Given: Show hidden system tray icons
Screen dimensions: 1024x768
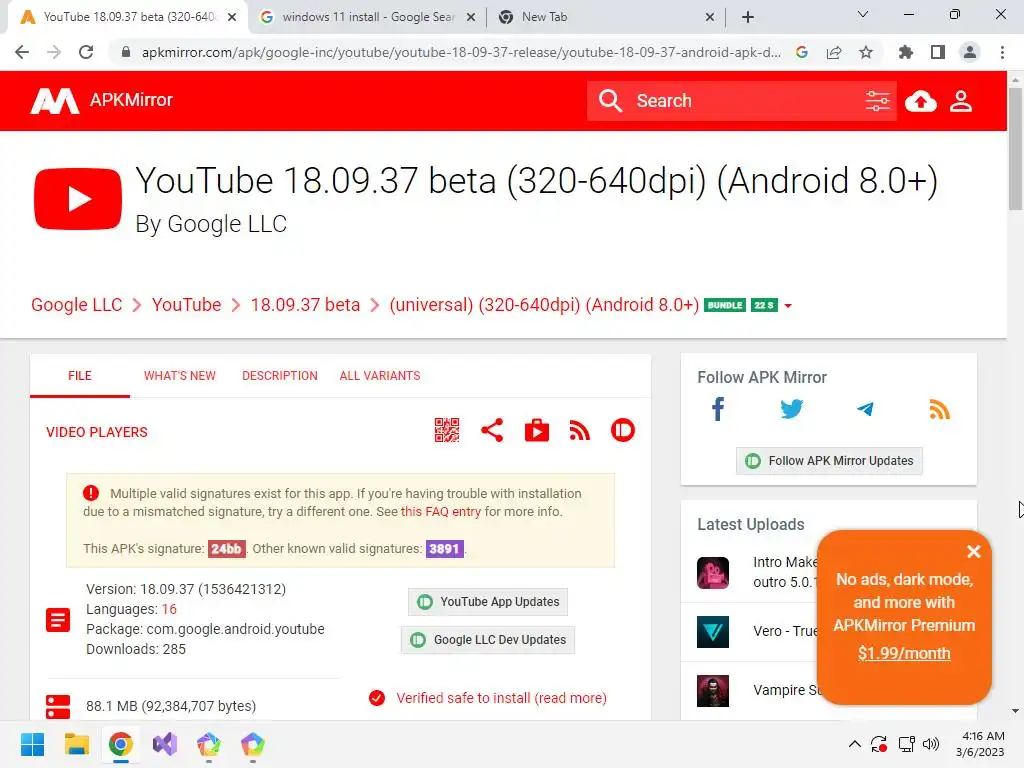Looking at the screenshot, I should pos(854,744).
